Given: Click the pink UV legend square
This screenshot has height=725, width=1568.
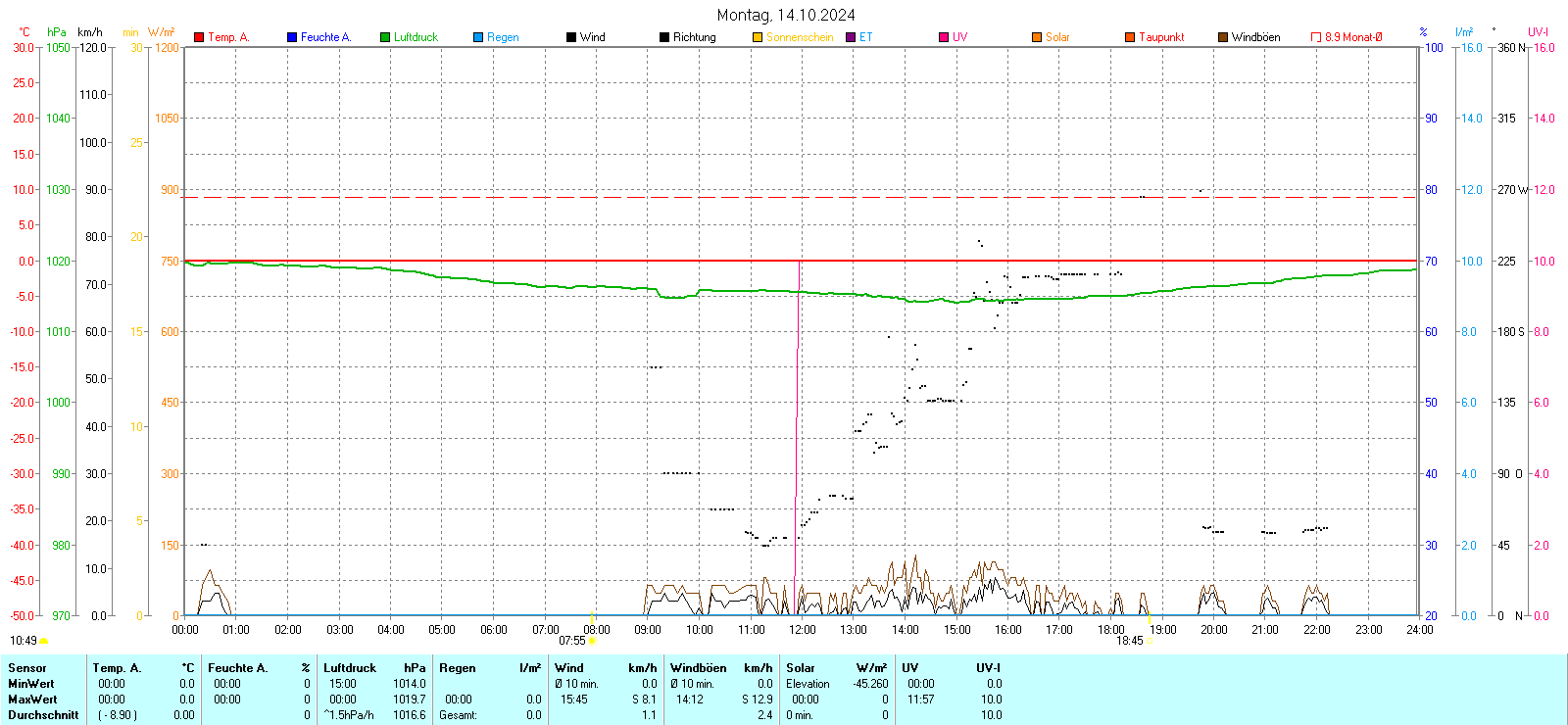Looking at the screenshot, I should pyautogui.click(x=944, y=37).
